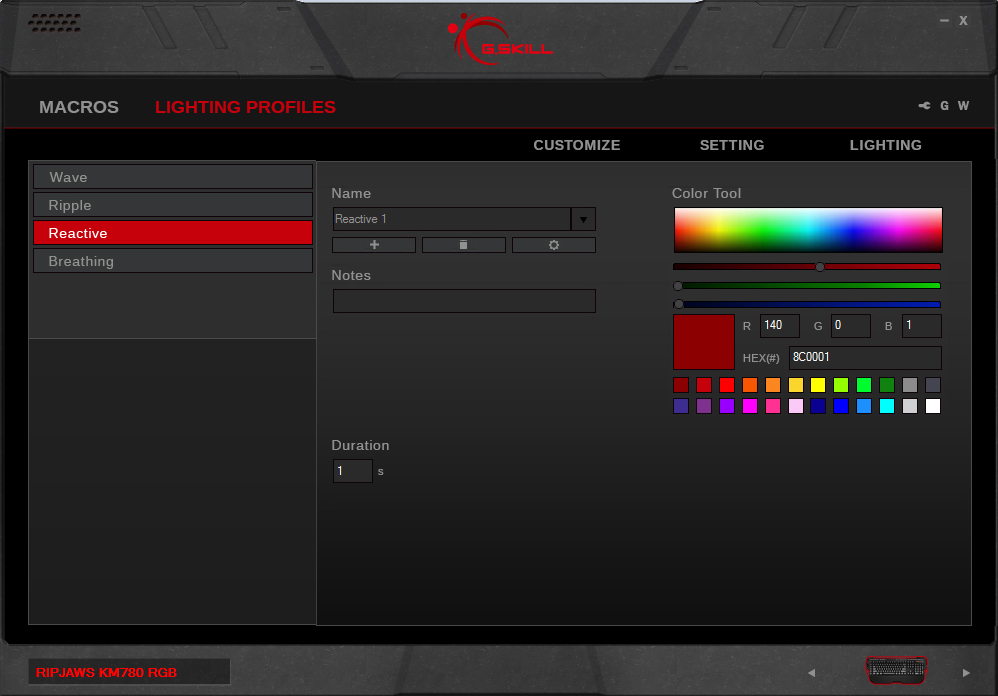Open the MACROS tab

[x=79, y=107]
